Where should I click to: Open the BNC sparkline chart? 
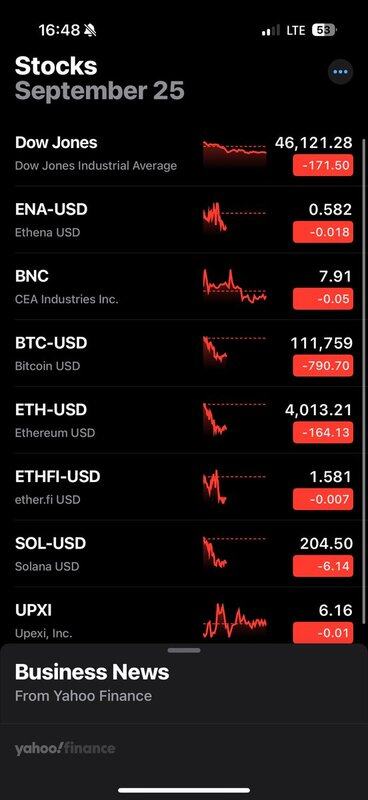point(234,287)
